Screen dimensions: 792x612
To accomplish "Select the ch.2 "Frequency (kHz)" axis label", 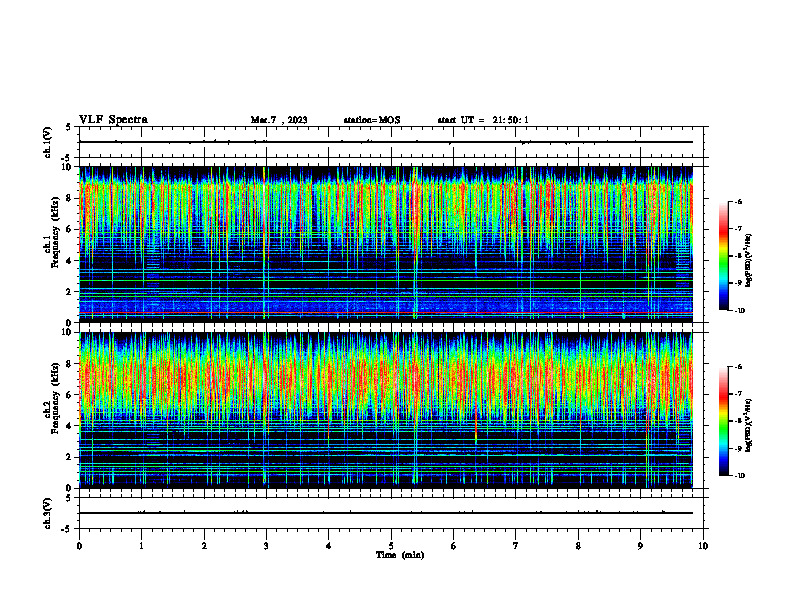I will [x=55, y=398].
